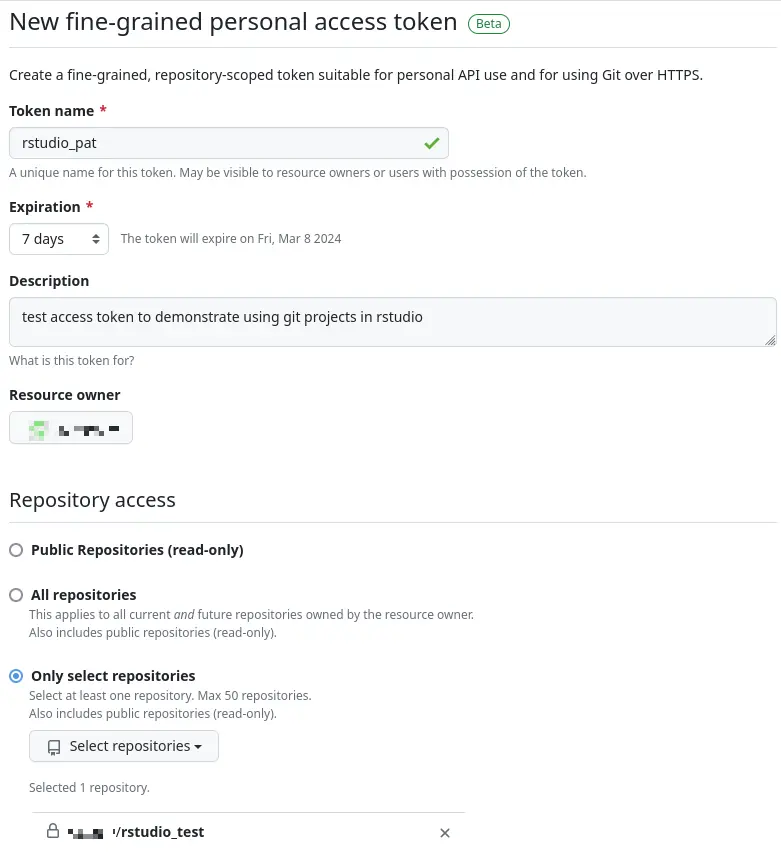This screenshot has width=781, height=857.
Task: Click the Beta badge beside the title
Action: (489, 24)
